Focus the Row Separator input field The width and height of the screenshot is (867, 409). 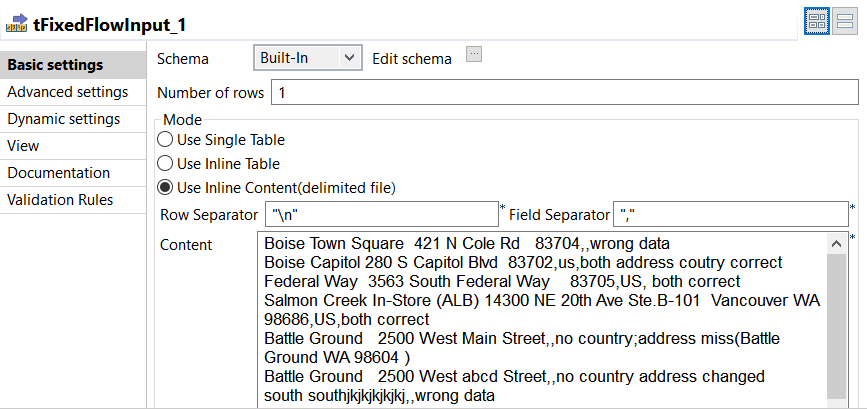click(x=380, y=214)
